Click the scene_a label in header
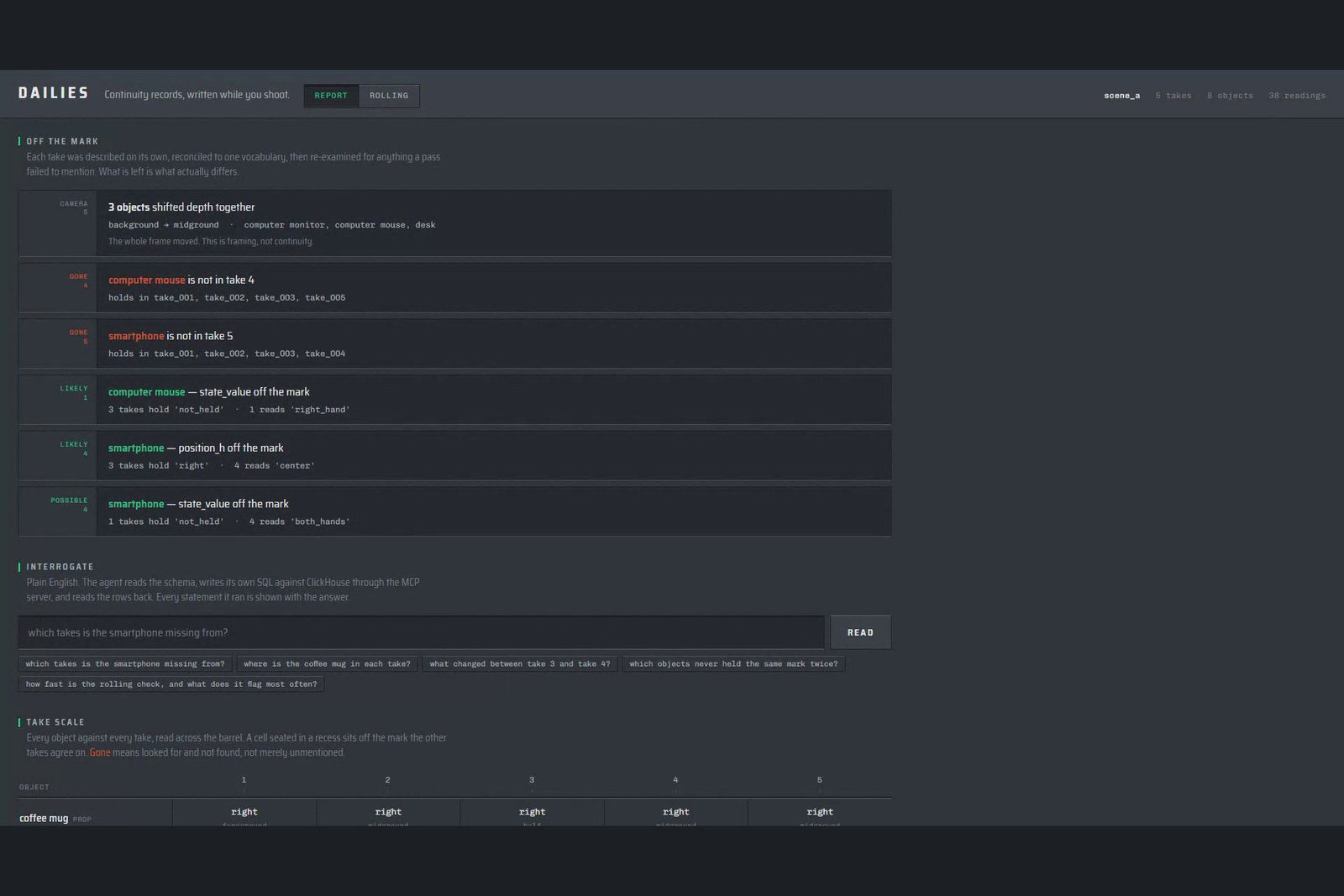The width and height of the screenshot is (1344, 896). point(1121,96)
